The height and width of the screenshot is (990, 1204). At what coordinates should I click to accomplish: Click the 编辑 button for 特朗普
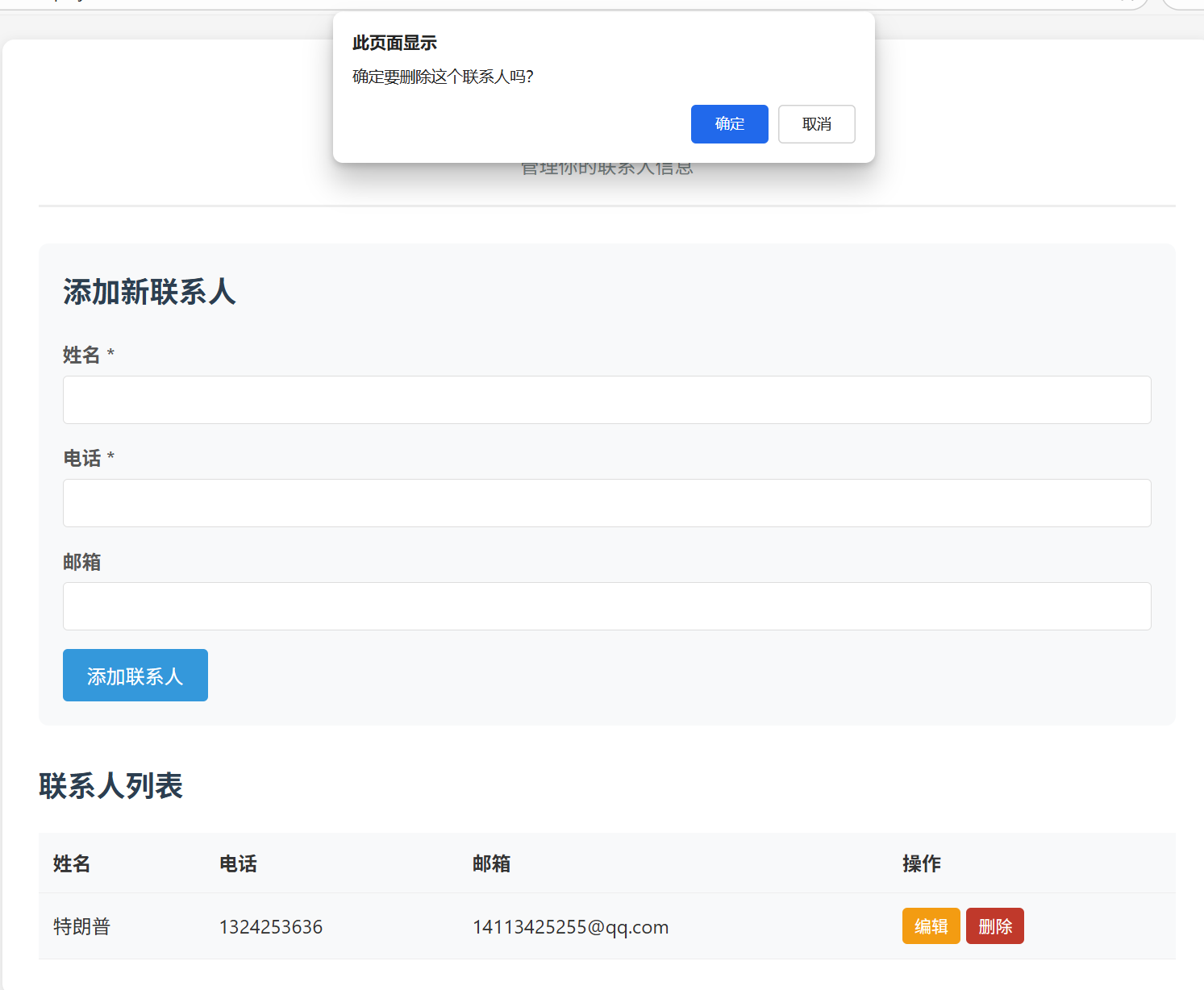[931, 926]
